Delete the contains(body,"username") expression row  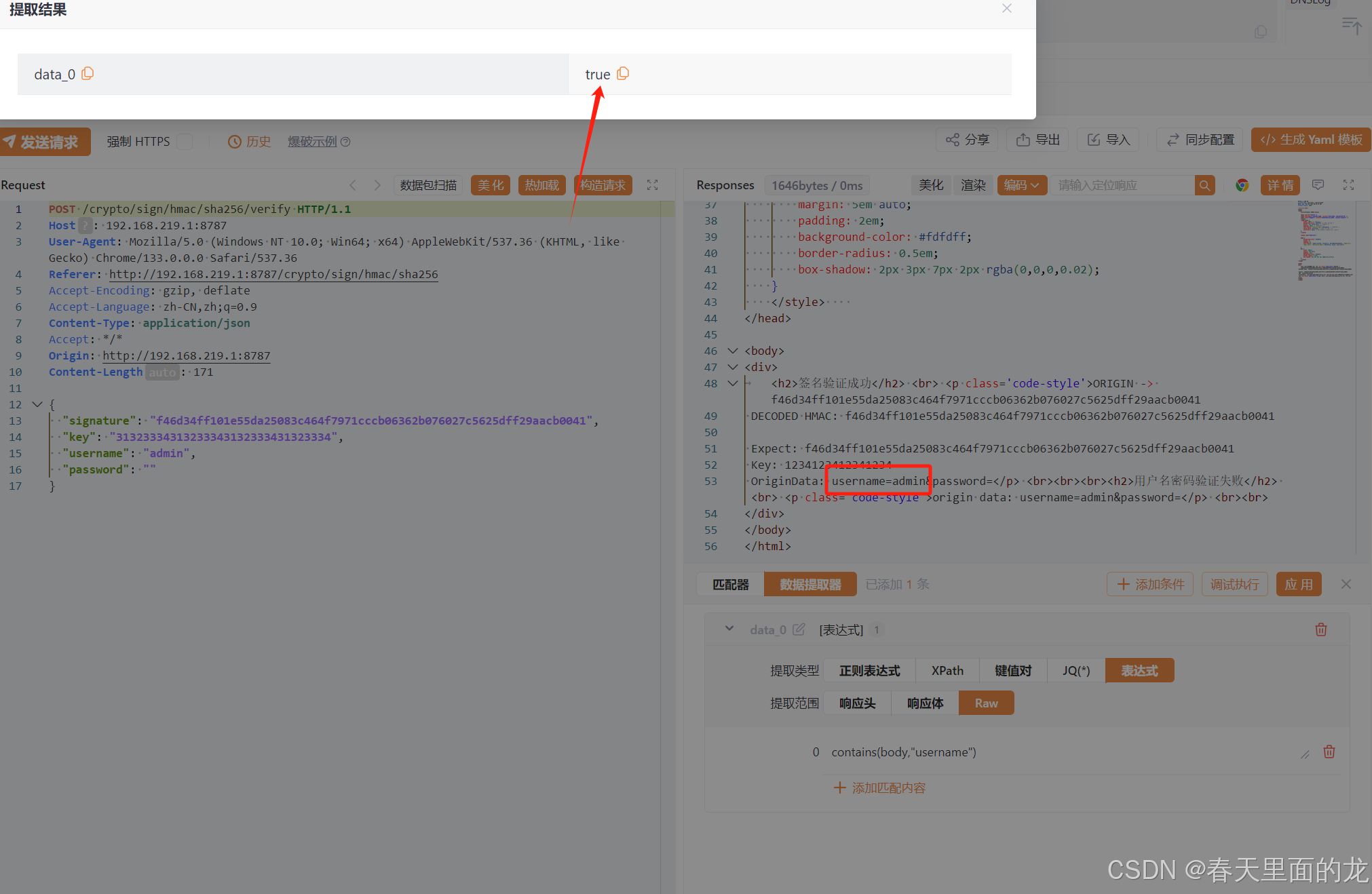click(x=1329, y=752)
